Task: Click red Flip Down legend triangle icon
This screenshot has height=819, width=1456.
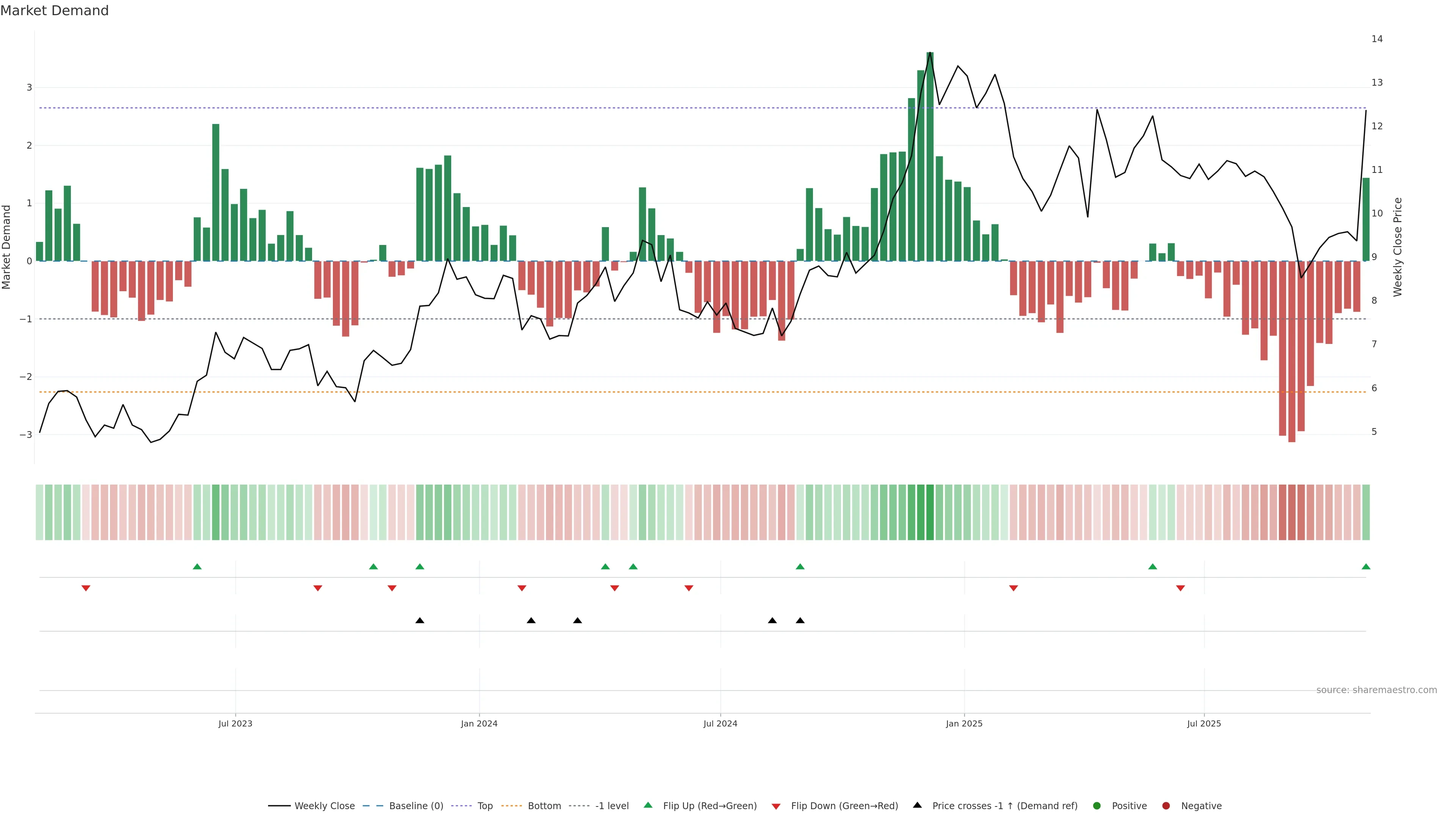Action: 776,806
